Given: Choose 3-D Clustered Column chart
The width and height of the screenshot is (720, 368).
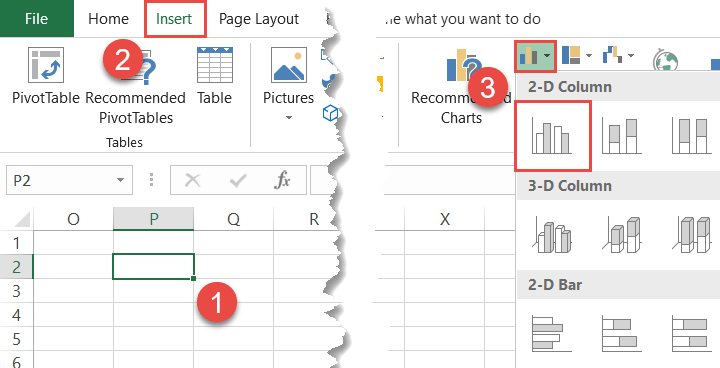Looking at the screenshot, I should [x=552, y=236].
